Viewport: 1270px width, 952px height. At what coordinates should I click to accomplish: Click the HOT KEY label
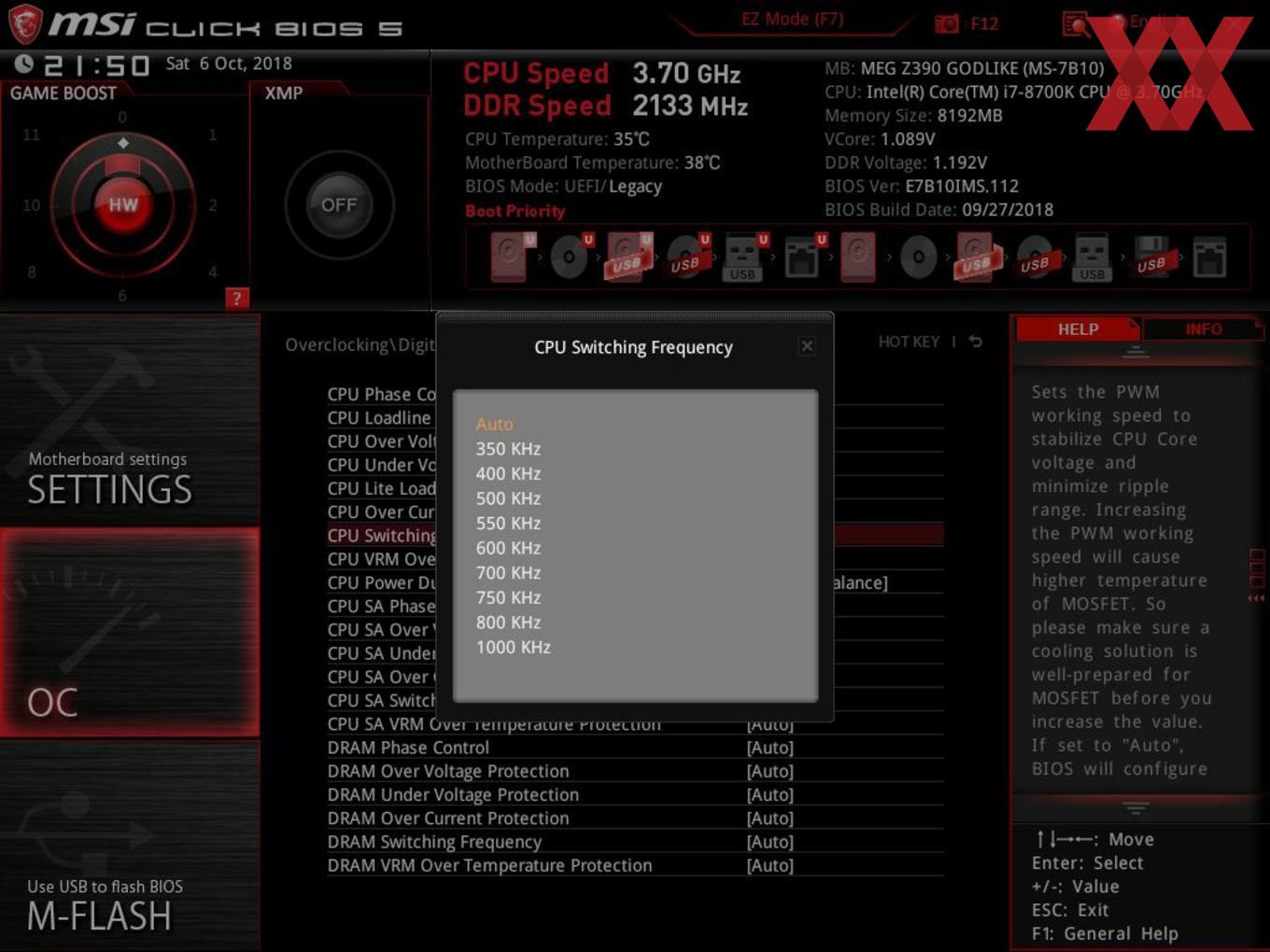[x=909, y=342]
